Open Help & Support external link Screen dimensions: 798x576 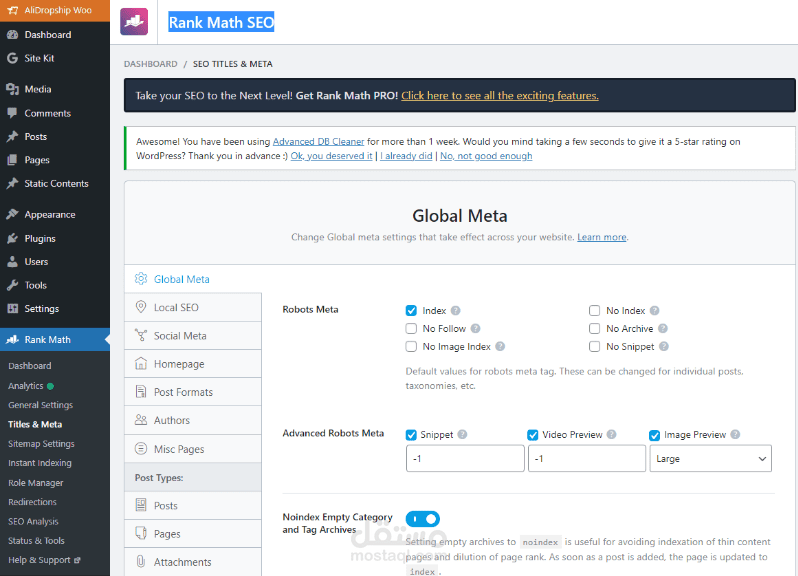(x=44, y=560)
